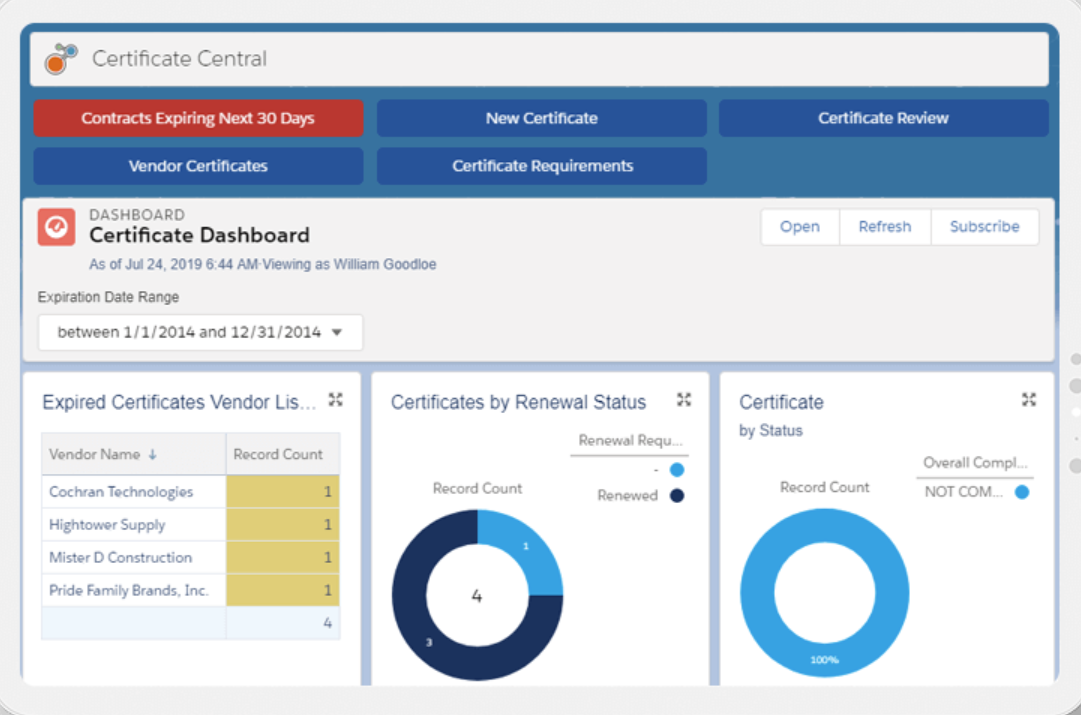Click Contracts Expiring Next 30 Days
This screenshot has height=715, width=1081.
(198, 118)
